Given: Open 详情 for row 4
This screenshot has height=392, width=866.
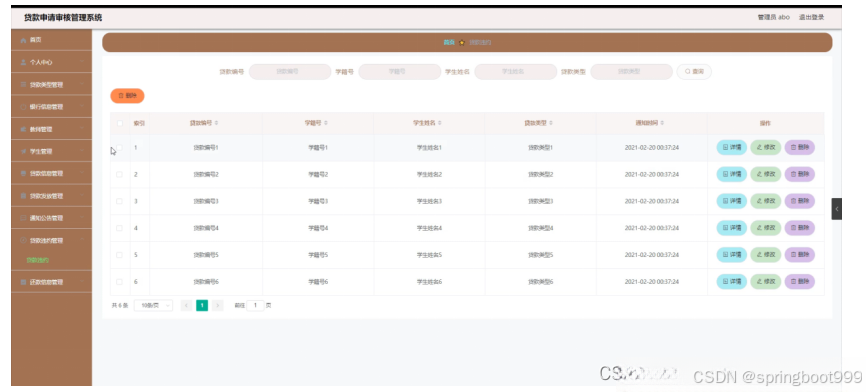Looking at the screenshot, I should tap(732, 228).
